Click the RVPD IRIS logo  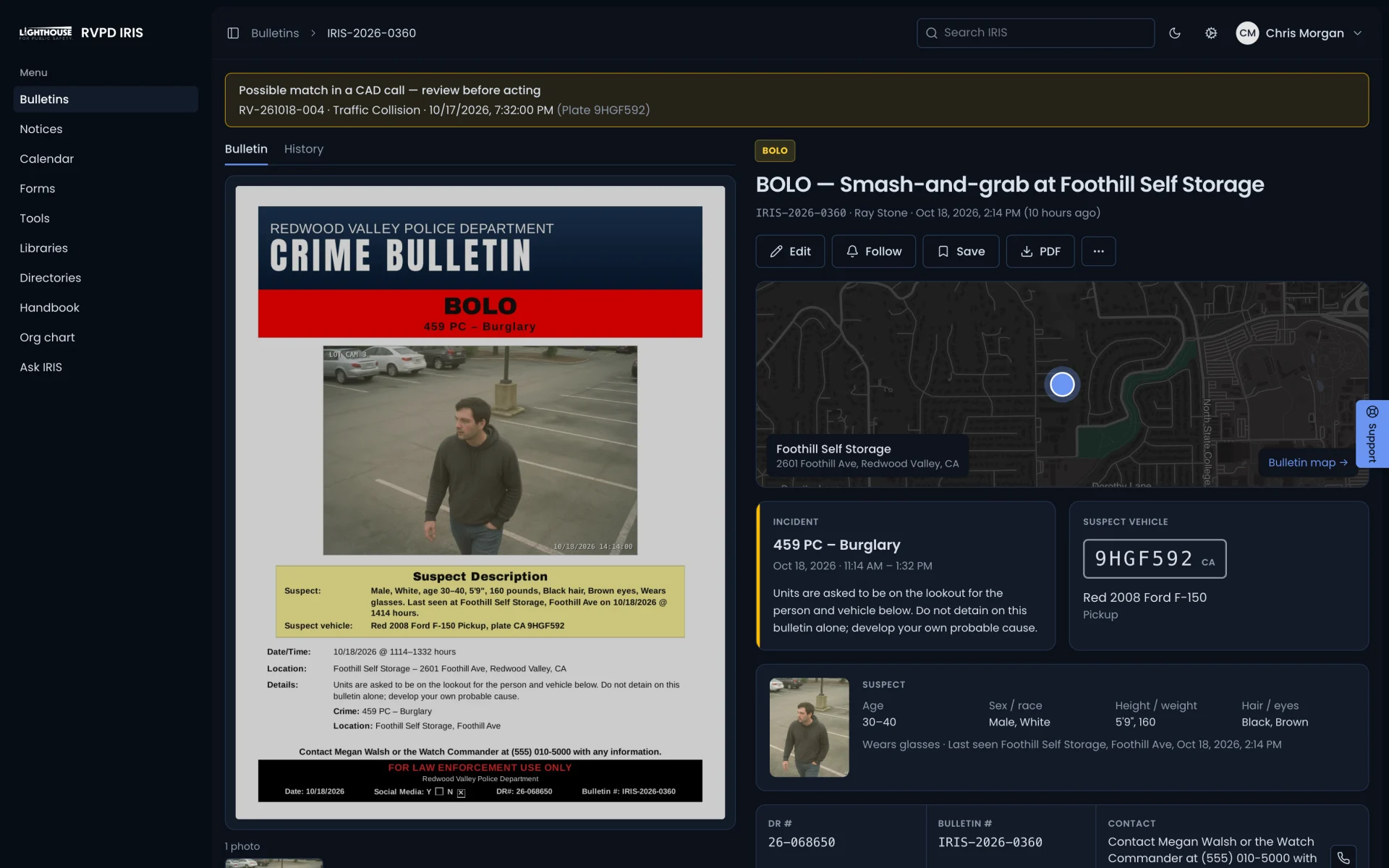coord(81,33)
